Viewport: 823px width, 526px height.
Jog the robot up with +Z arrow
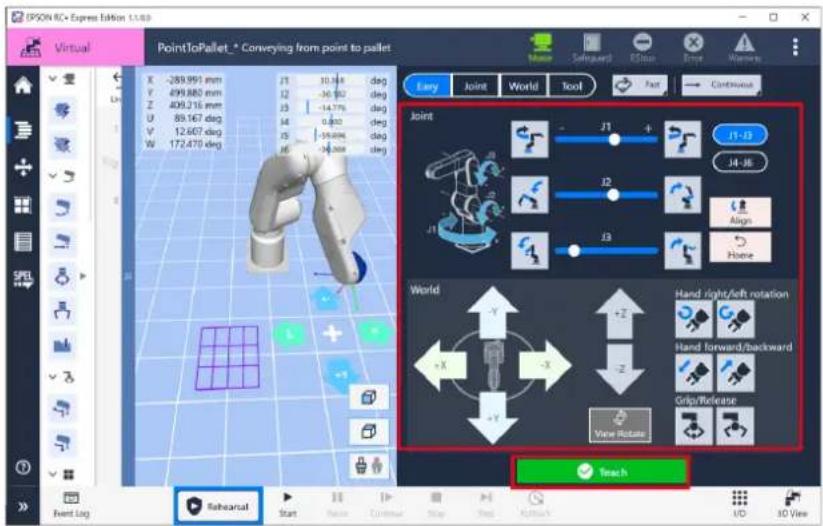[x=620, y=313]
